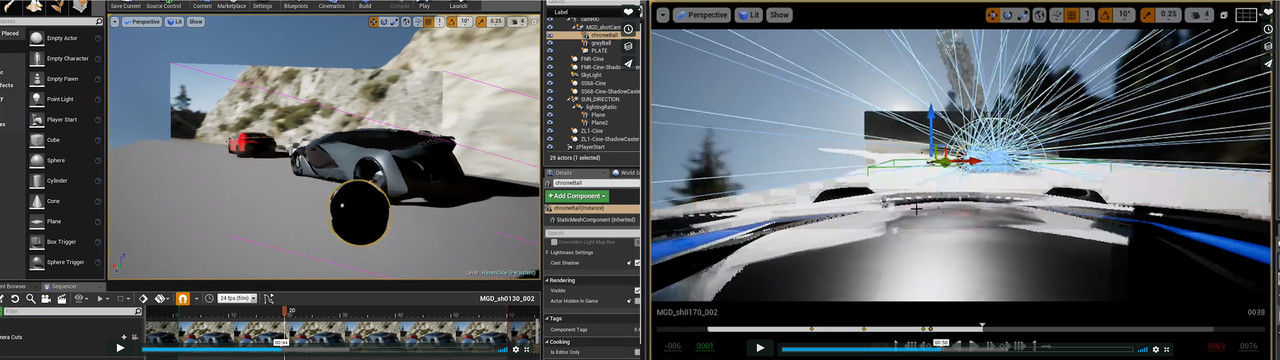Open 24 fps (film) frame rate dropdown
Image resolution: width=1280 pixels, height=360 pixels.
(237, 298)
